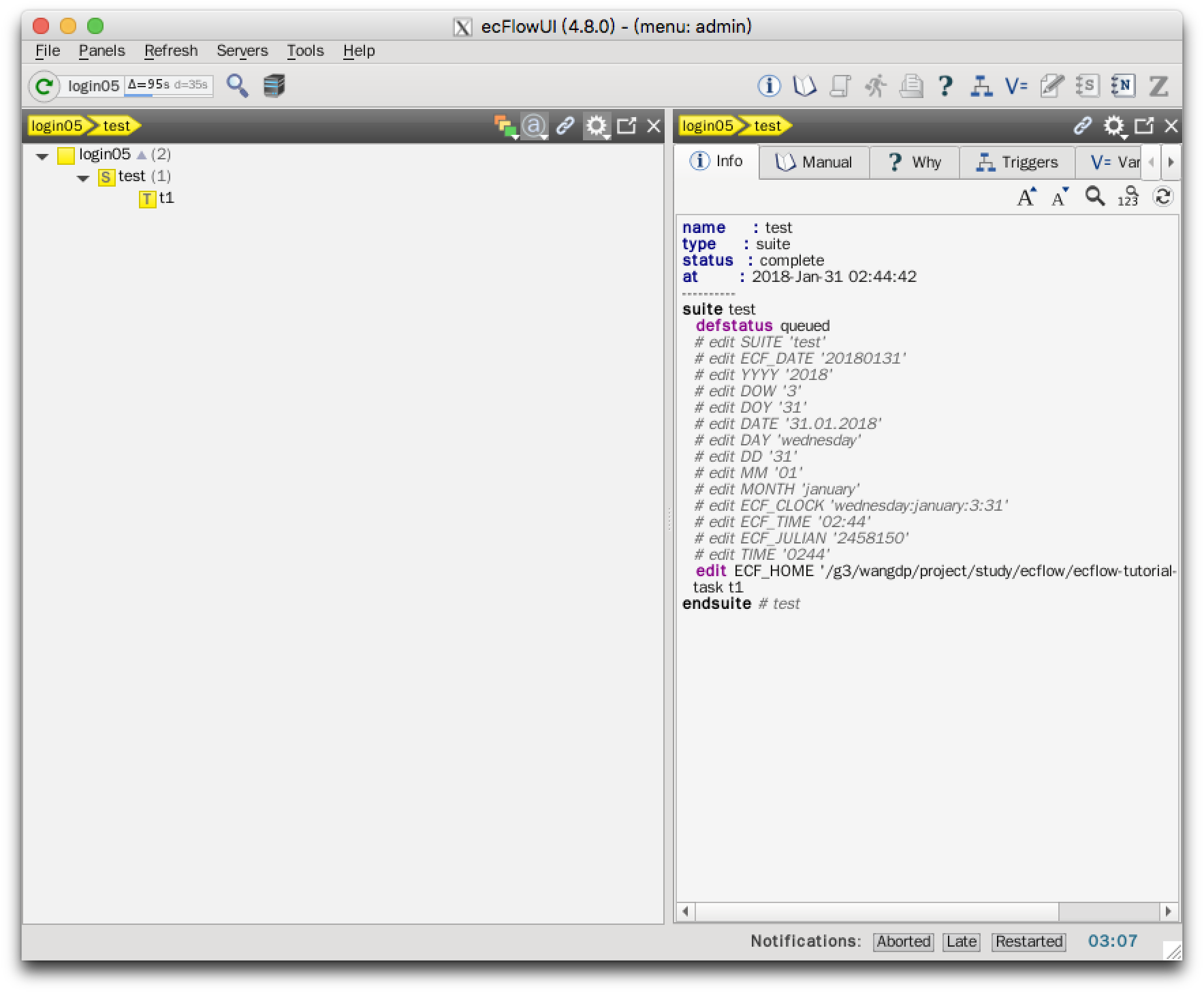The image size is (1204, 993).
Task: Open the Help menu
Action: [x=359, y=51]
